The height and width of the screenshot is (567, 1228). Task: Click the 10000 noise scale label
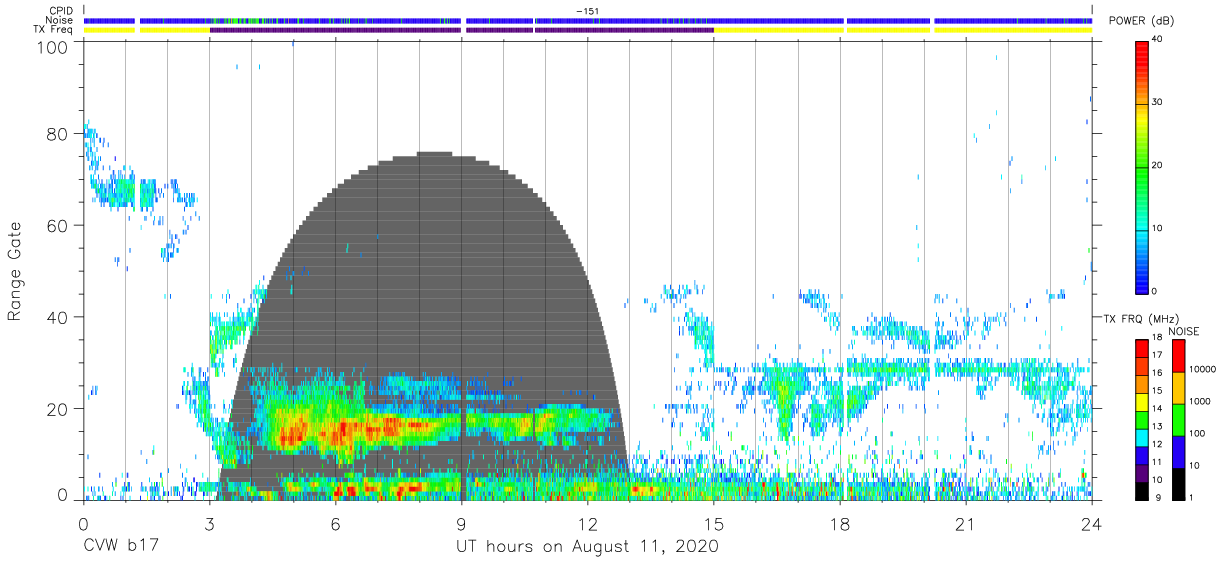tap(1203, 369)
